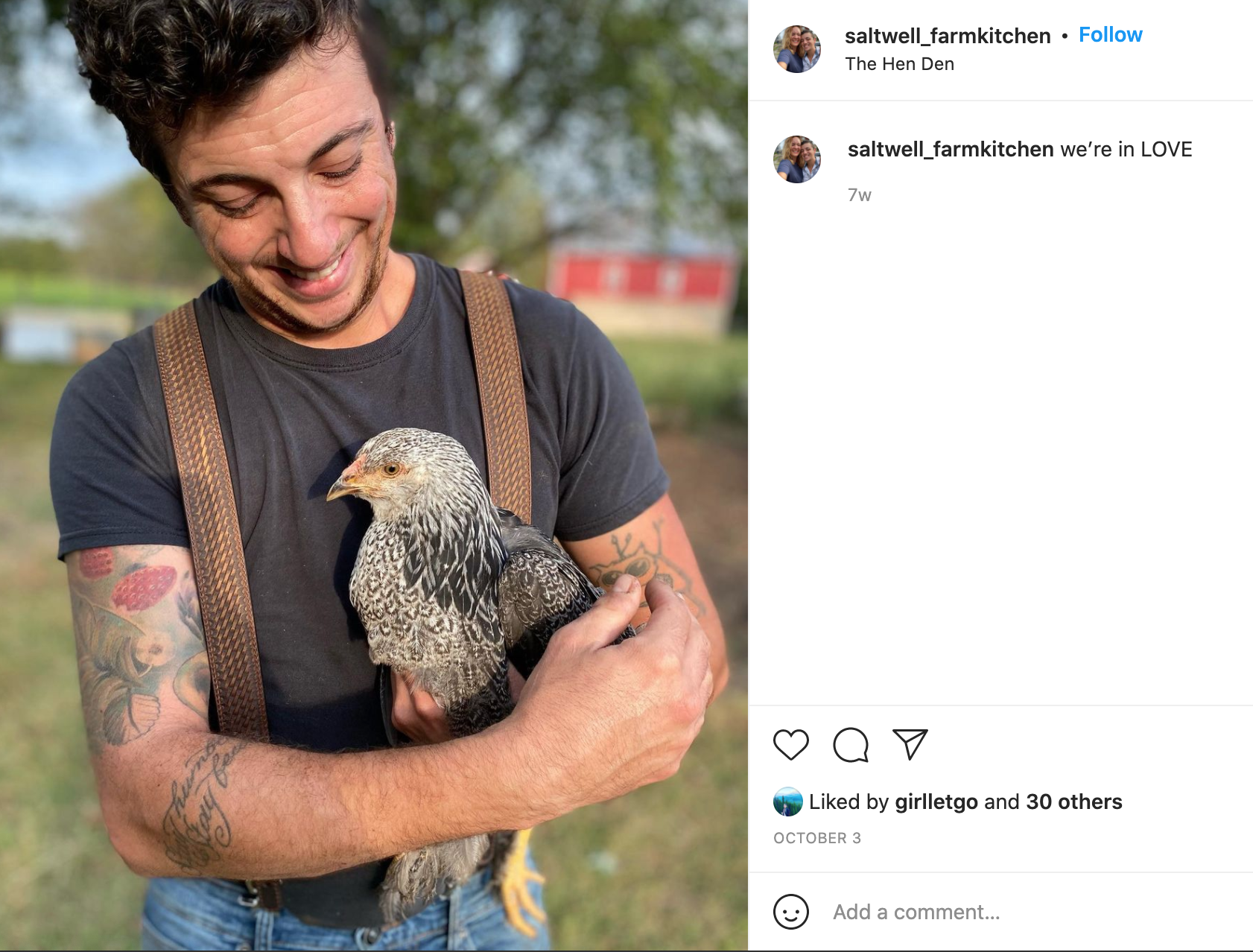
Task: Like the post with the heart icon
Action: (x=790, y=744)
